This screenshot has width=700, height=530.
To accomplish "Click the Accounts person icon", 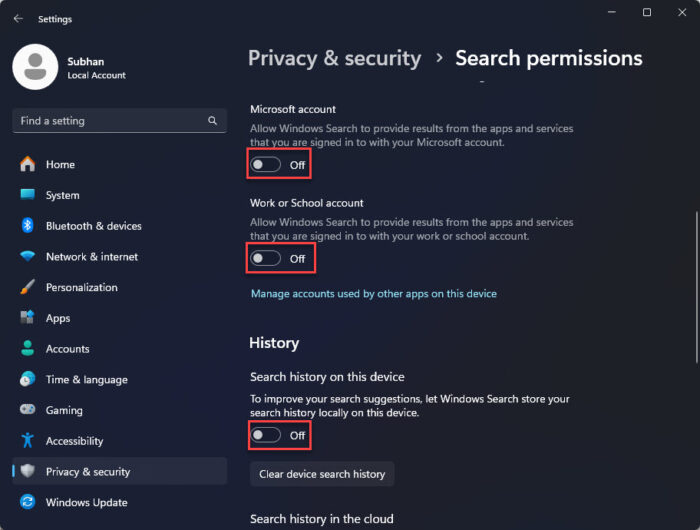I will tap(28, 348).
